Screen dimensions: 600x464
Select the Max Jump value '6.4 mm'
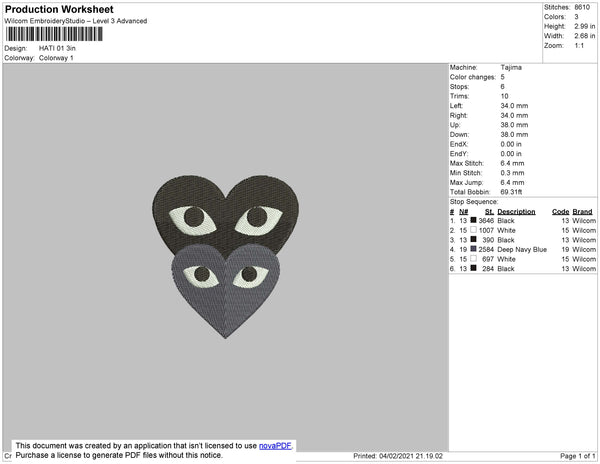[x=512, y=182]
